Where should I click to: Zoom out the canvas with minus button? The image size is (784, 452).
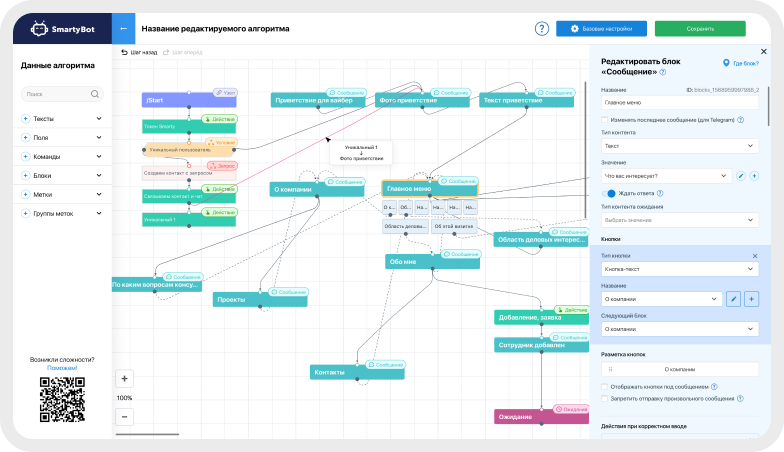(124, 416)
